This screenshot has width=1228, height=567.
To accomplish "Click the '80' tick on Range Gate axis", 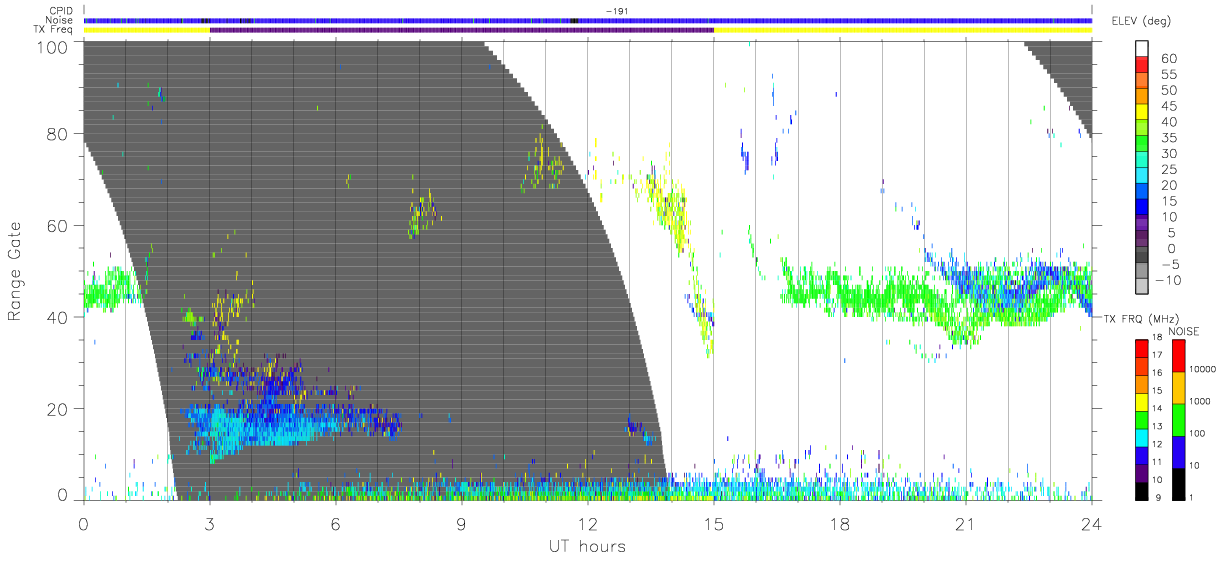I will coord(59,134).
